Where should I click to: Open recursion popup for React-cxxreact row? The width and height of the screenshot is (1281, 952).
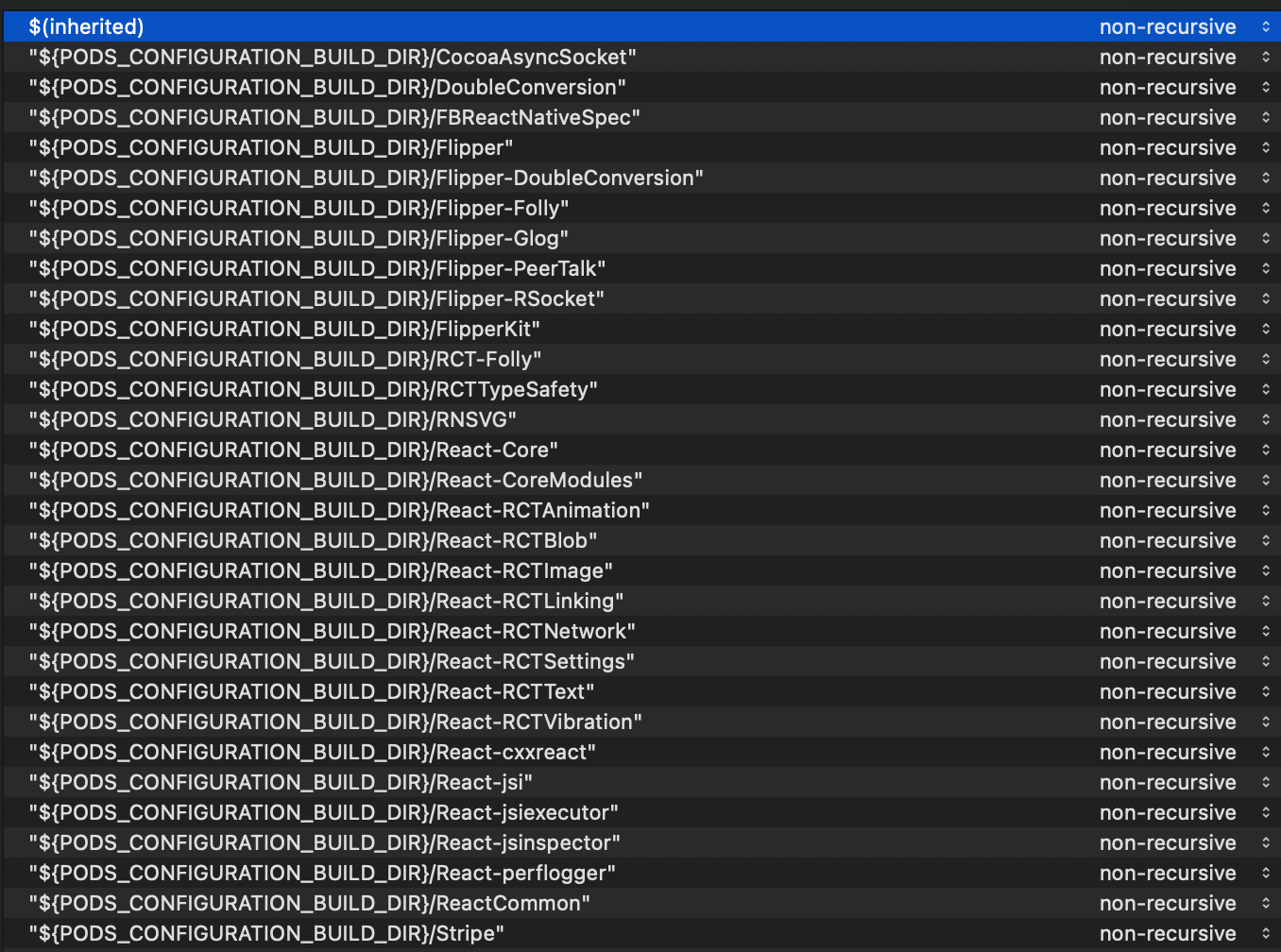point(1187,752)
